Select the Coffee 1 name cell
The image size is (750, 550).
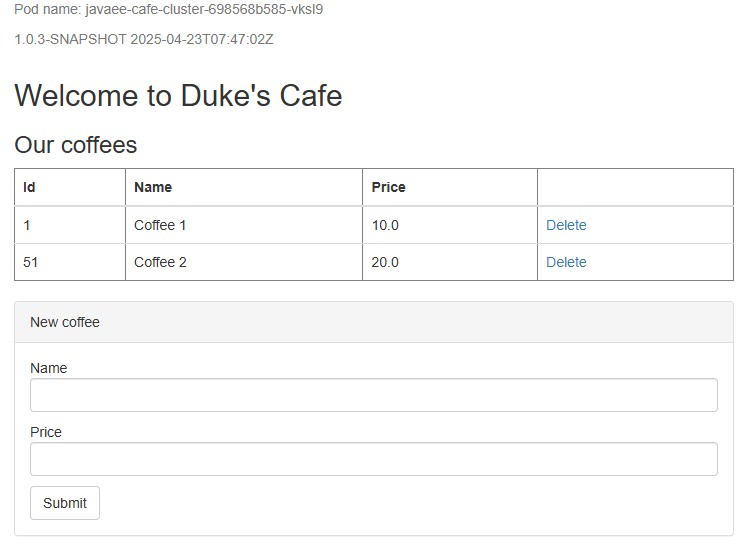click(160, 225)
